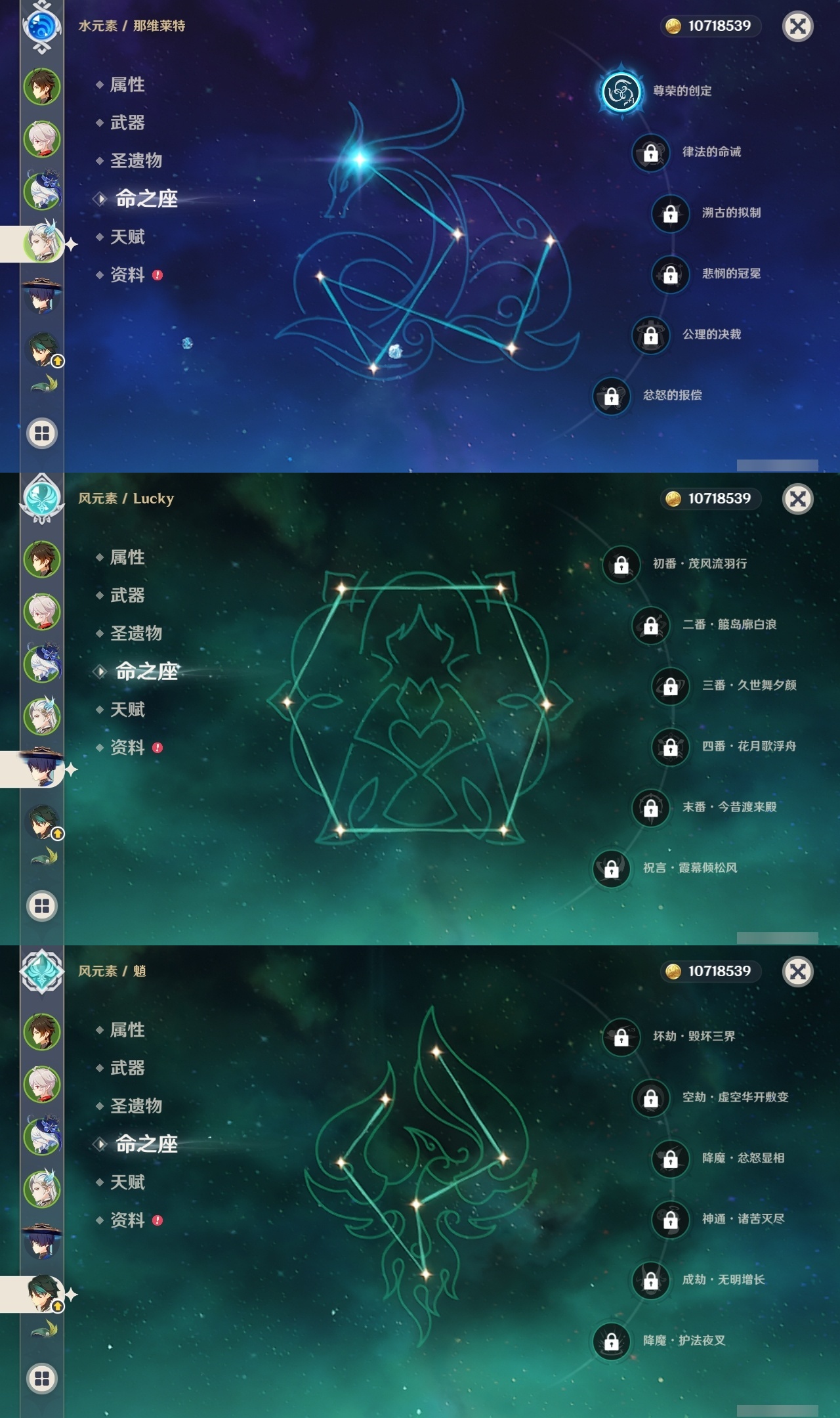The width and height of the screenshot is (840, 1418).
Task: Select the 四番·花月歌浮舟 constellation label
Action: 749,746
